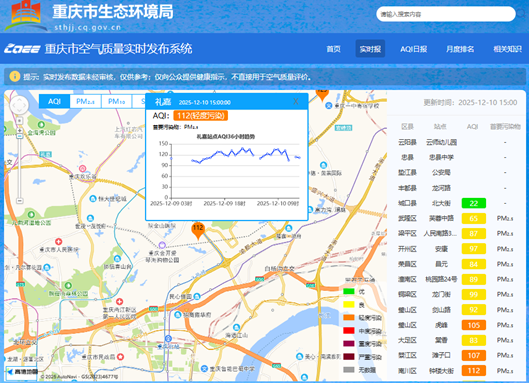Image resolution: width=529 pixels, height=383 pixels.
Task: Click the search icon beside the search box
Action: pos(522,14)
